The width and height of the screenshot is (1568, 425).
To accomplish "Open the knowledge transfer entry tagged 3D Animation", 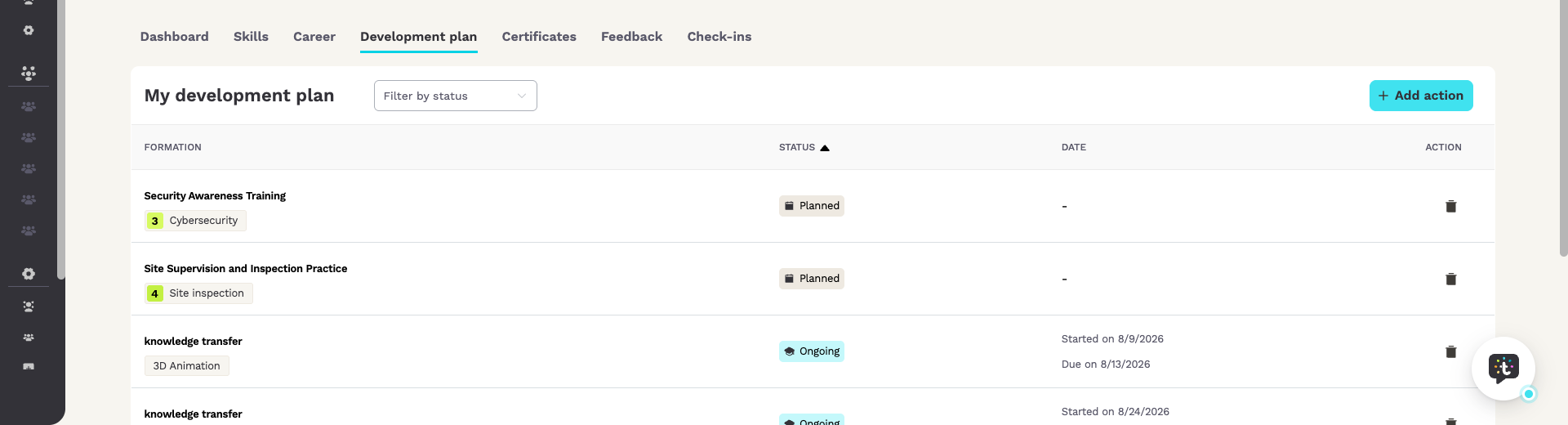I will point(193,342).
